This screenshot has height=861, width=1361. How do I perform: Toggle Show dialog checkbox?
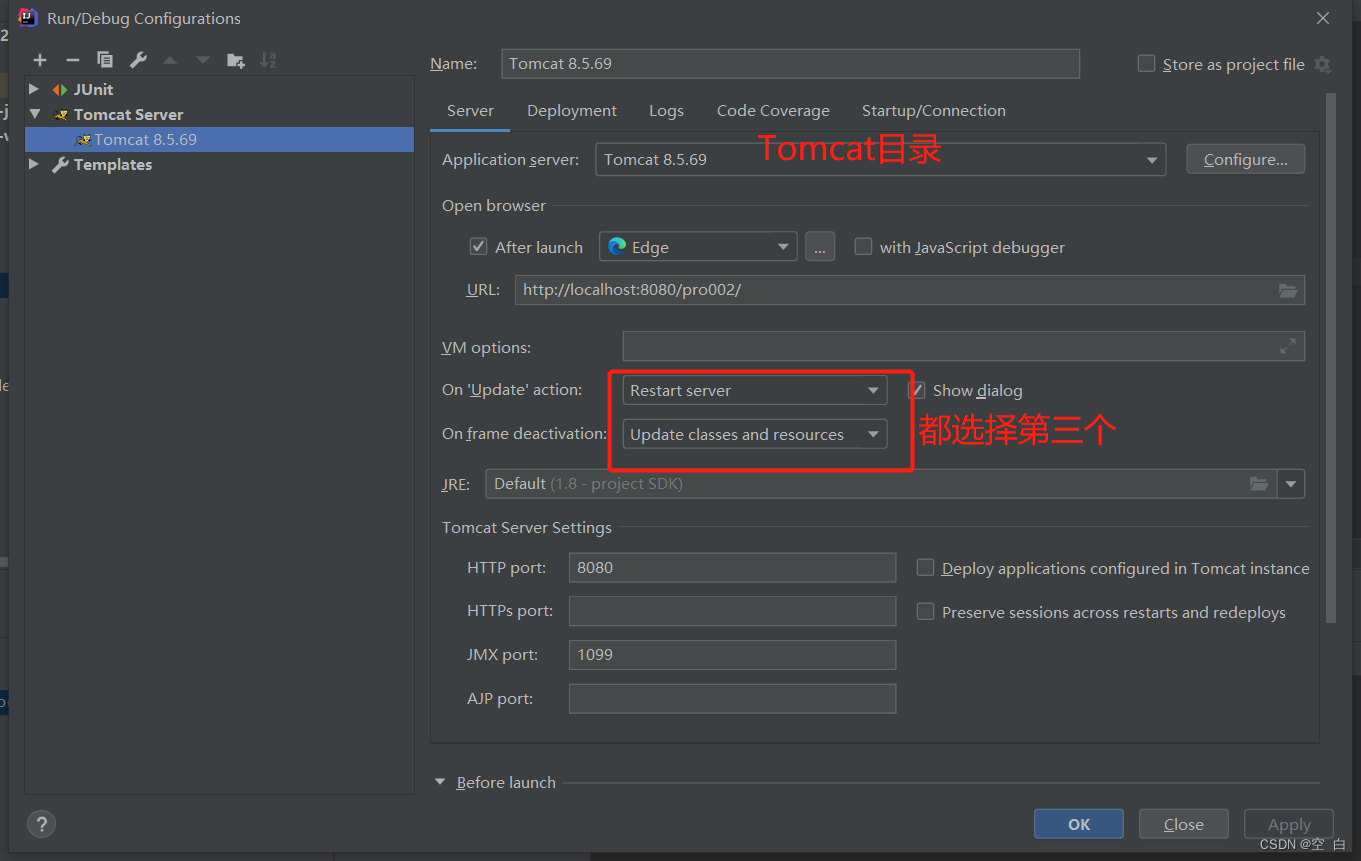tap(916, 390)
